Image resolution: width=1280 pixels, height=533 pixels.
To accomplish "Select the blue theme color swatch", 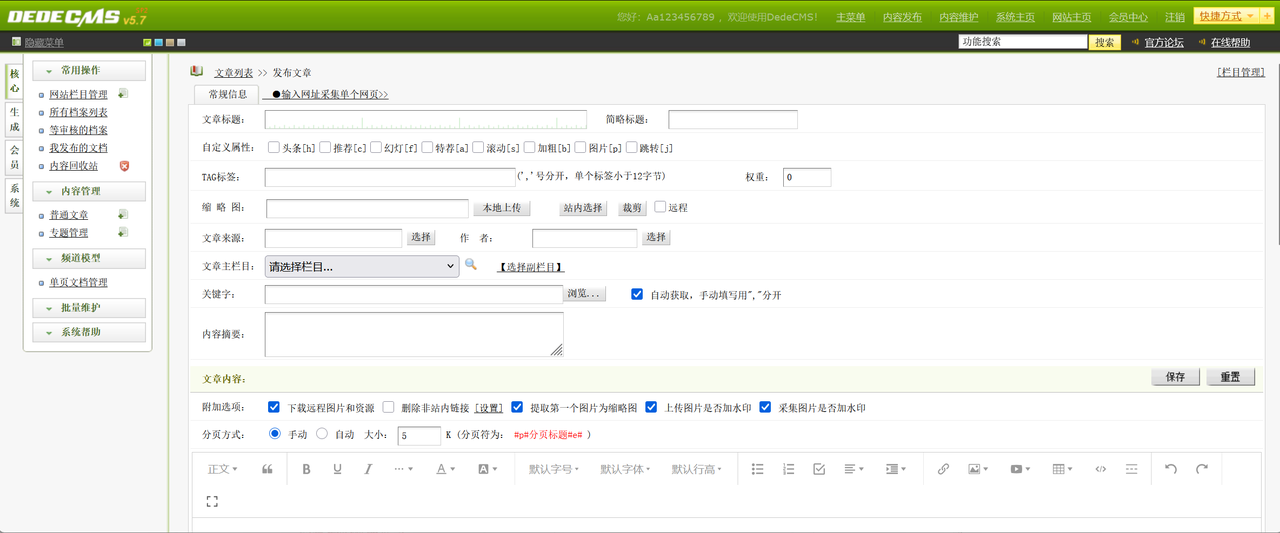I will (x=158, y=42).
